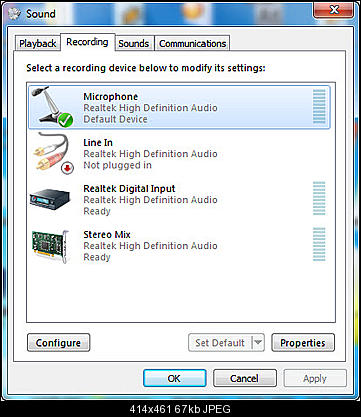Select the Realtek Digital Input receiver icon

coord(50,199)
